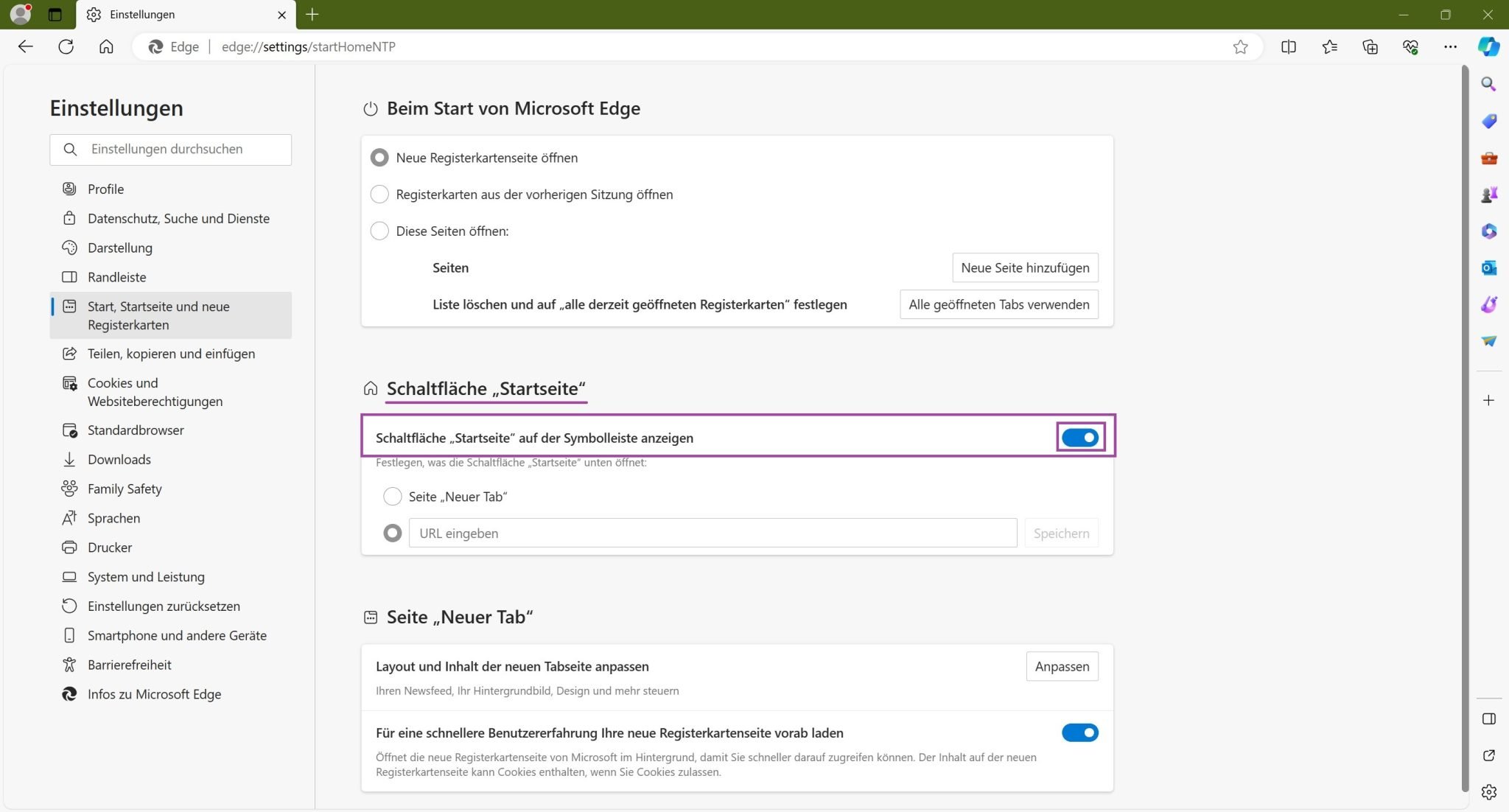Disable preloading of new tab page
Viewport: 1509px width, 812px height.
[1079, 732]
